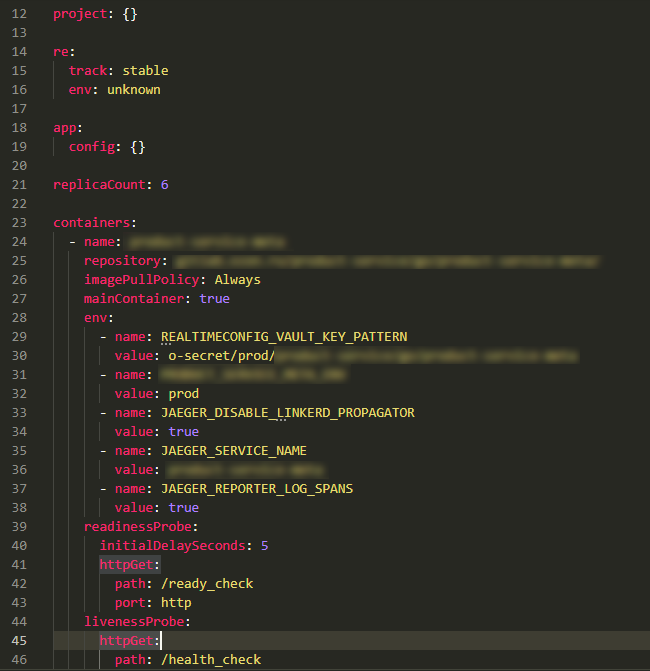The image size is (650, 671).
Task: Click the 'initialDelaySeconds' key
Action: pos(172,546)
